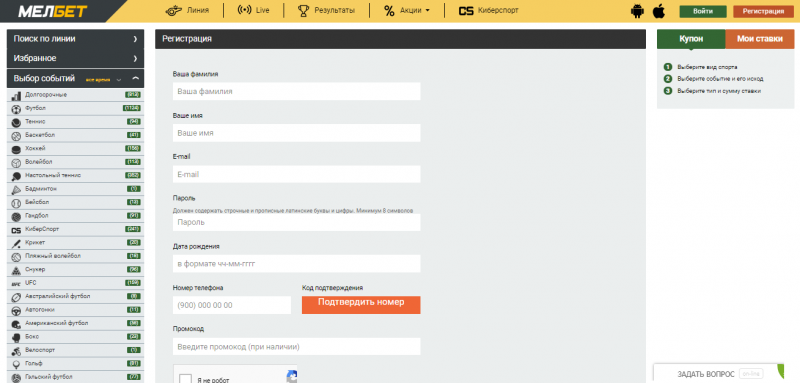800x383 pixels.
Task: Click the Регистрация button in header
Action: point(763,11)
